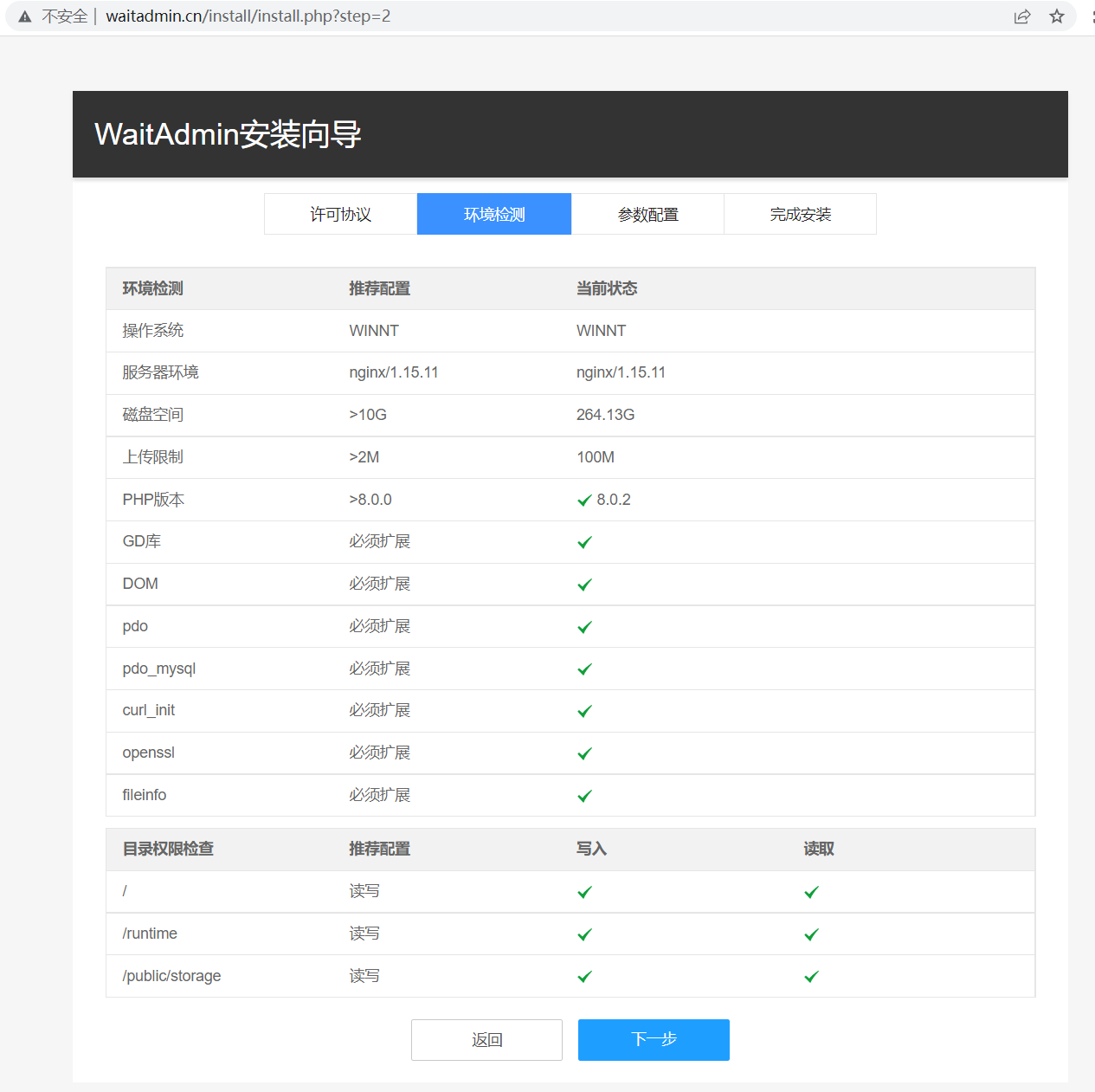Click the /runtime directory label
The height and width of the screenshot is (1092, 1095).
(x=150, y=934)
